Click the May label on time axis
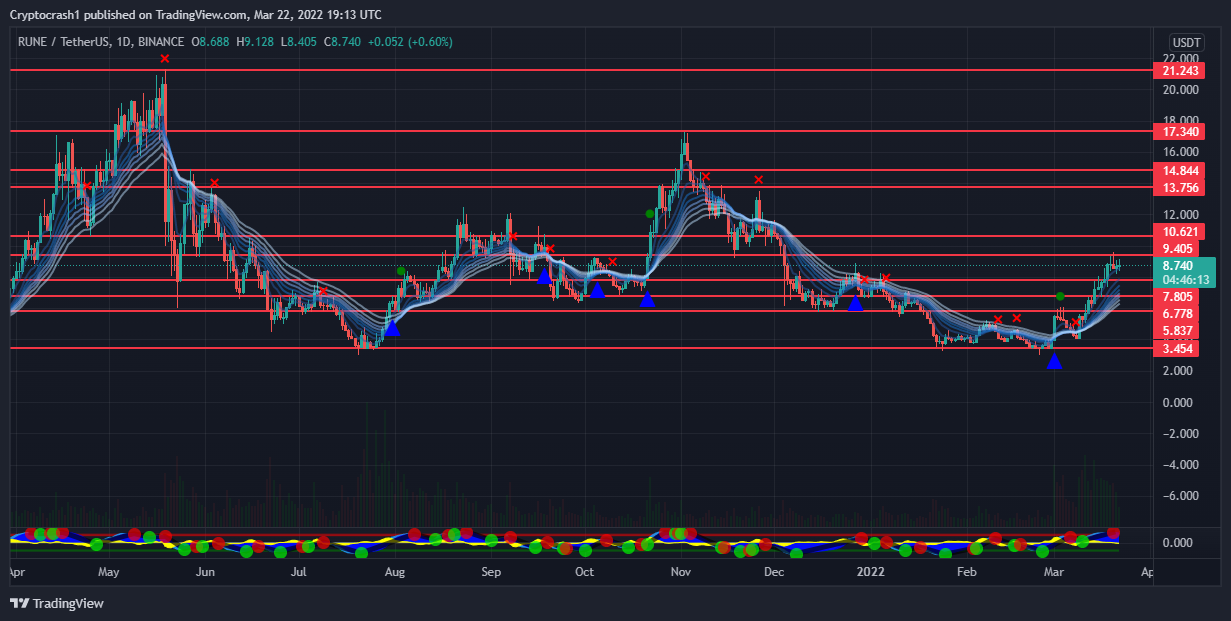The width and height of the screenshot is (1231, 621). [108, 573]
